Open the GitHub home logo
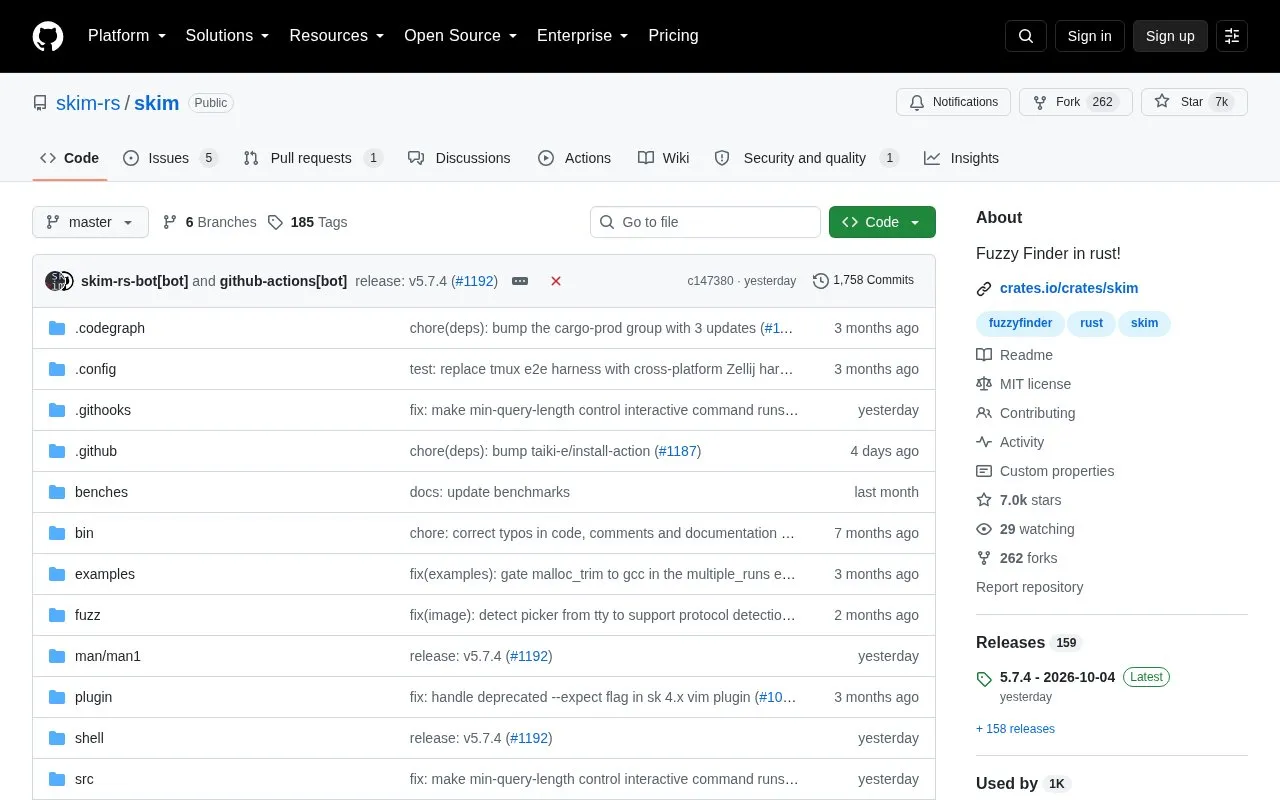 (x=48, y=36)
